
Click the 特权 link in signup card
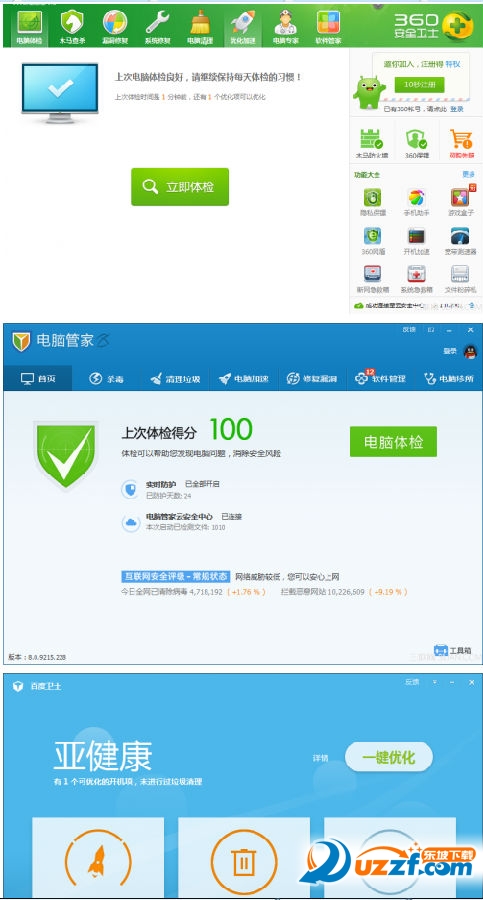453,65
